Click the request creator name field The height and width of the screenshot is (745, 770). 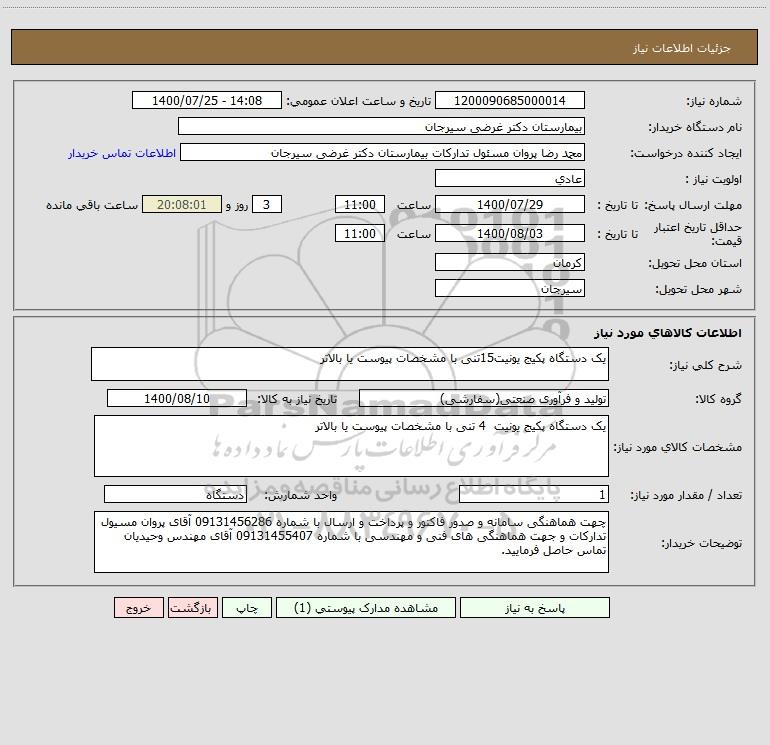[383, 152]
